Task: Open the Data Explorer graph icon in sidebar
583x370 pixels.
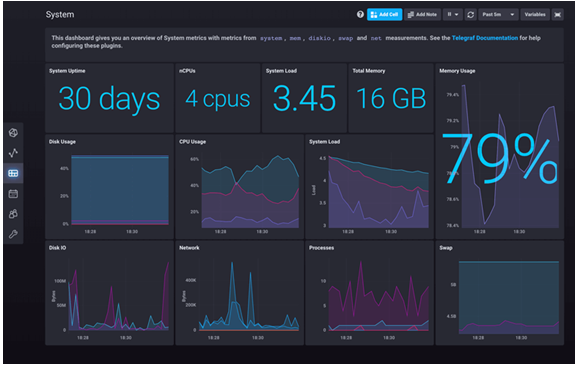Action: (x=13, y=153)
